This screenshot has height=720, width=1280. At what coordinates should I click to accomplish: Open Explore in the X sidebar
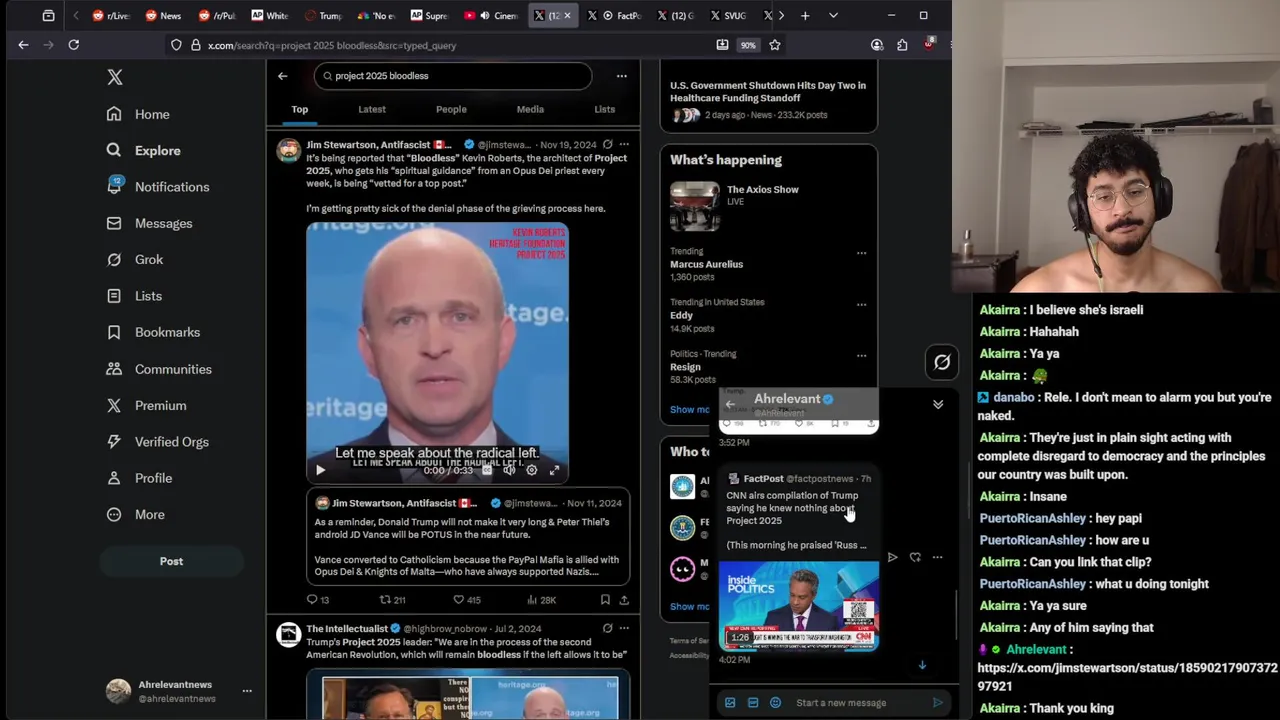(x=144, y=150)
